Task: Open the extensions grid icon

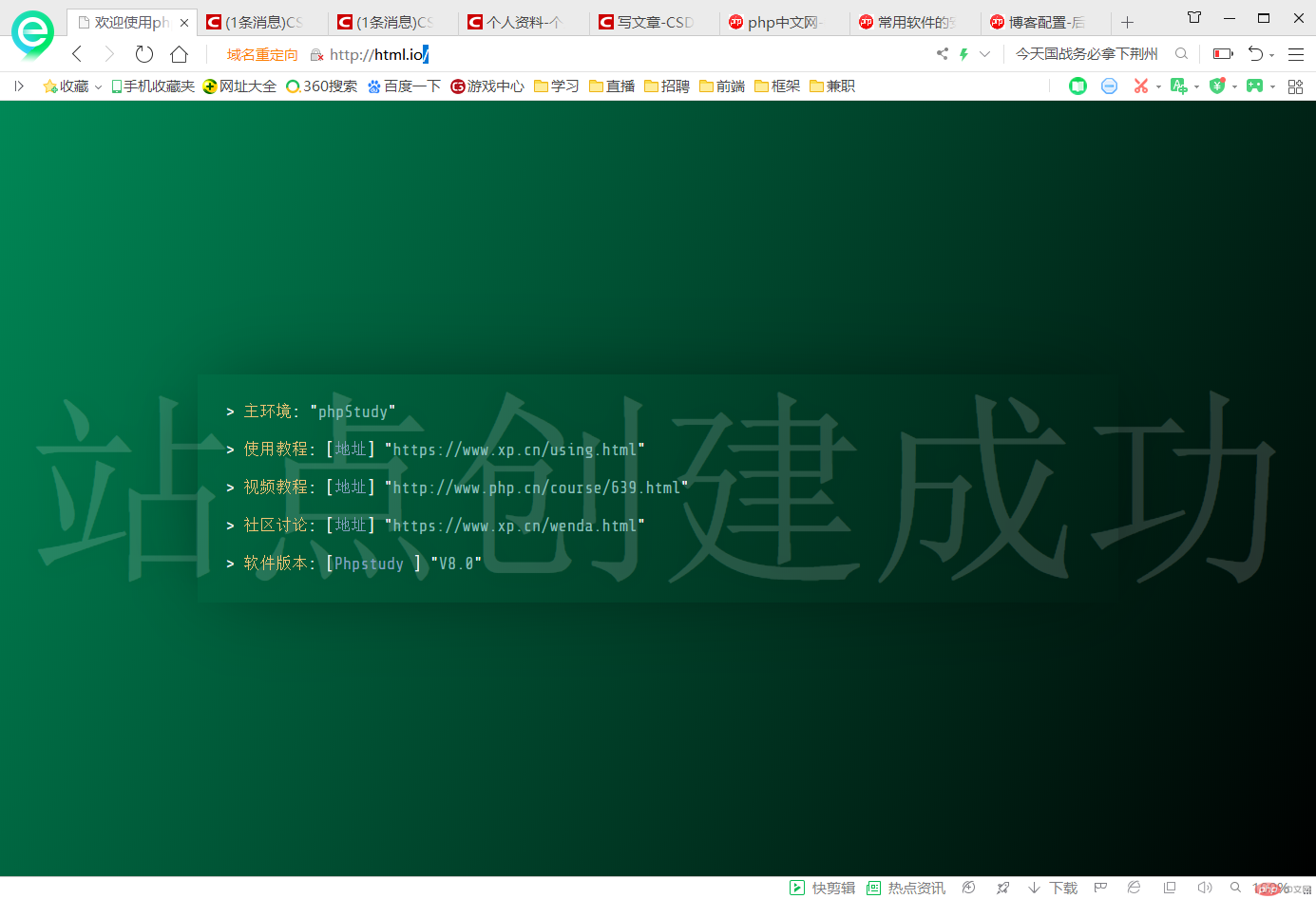Action: point(1295,86)
